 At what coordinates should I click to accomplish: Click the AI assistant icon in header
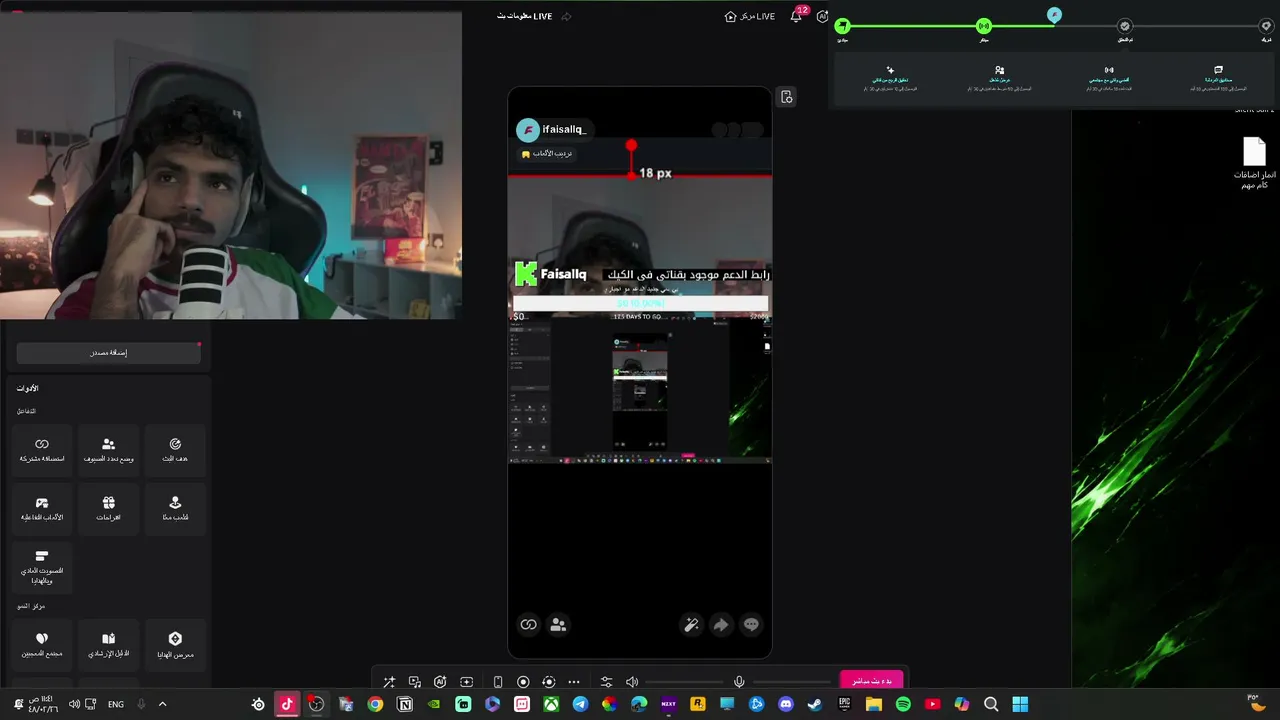(x=822, y=16)
